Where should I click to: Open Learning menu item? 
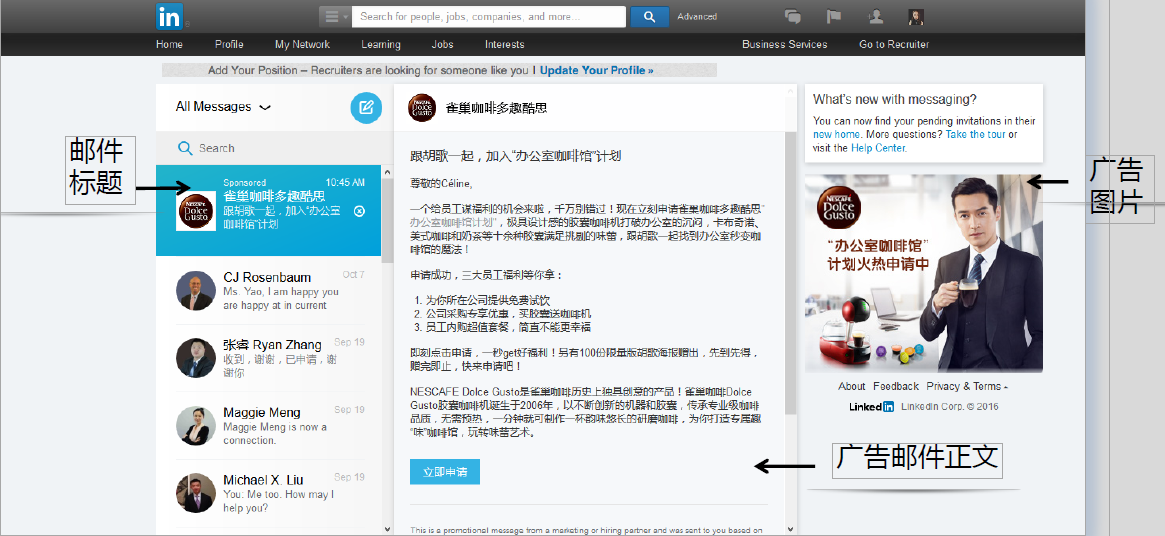pyautogui.click(x=380, y=45)
